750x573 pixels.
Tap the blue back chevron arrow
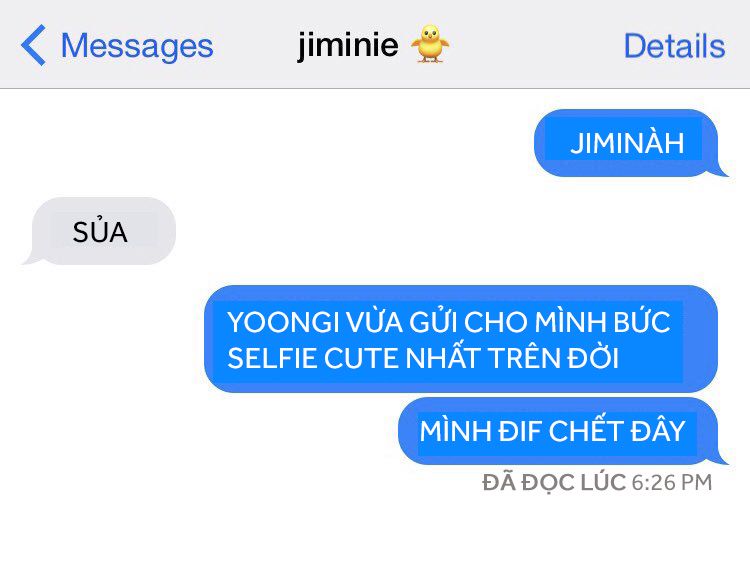pyautogui.click(x=33, y=45)
